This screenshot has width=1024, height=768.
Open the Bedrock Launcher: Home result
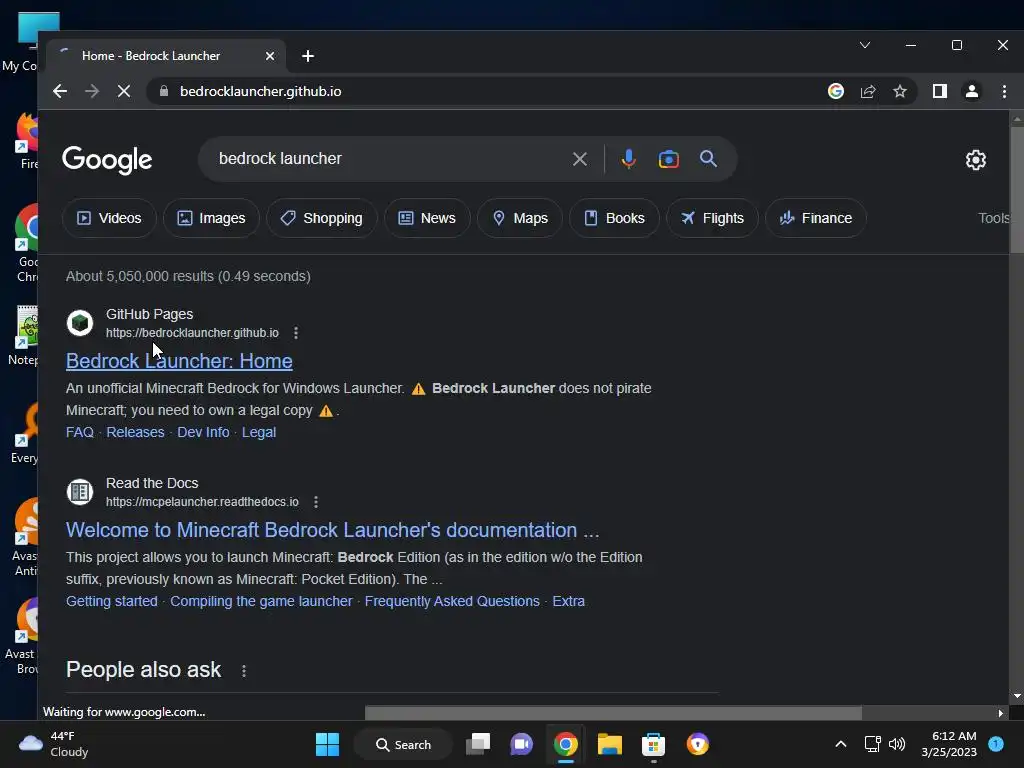tap(179, 361)
